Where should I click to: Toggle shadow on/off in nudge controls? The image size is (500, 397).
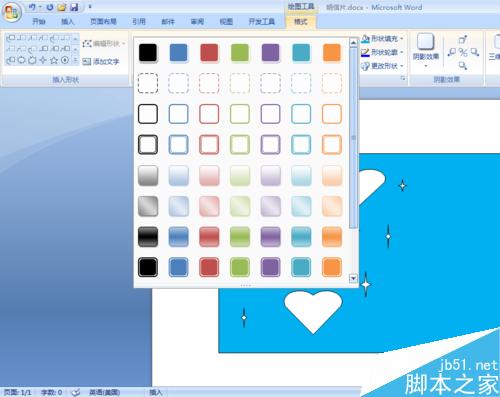463,52
